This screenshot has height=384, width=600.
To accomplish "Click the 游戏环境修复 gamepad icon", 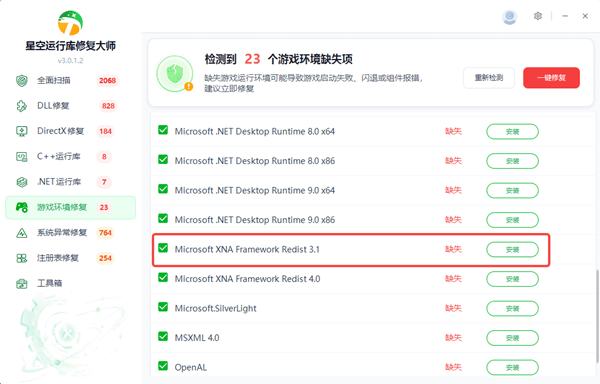I will (x=22, y=207).
